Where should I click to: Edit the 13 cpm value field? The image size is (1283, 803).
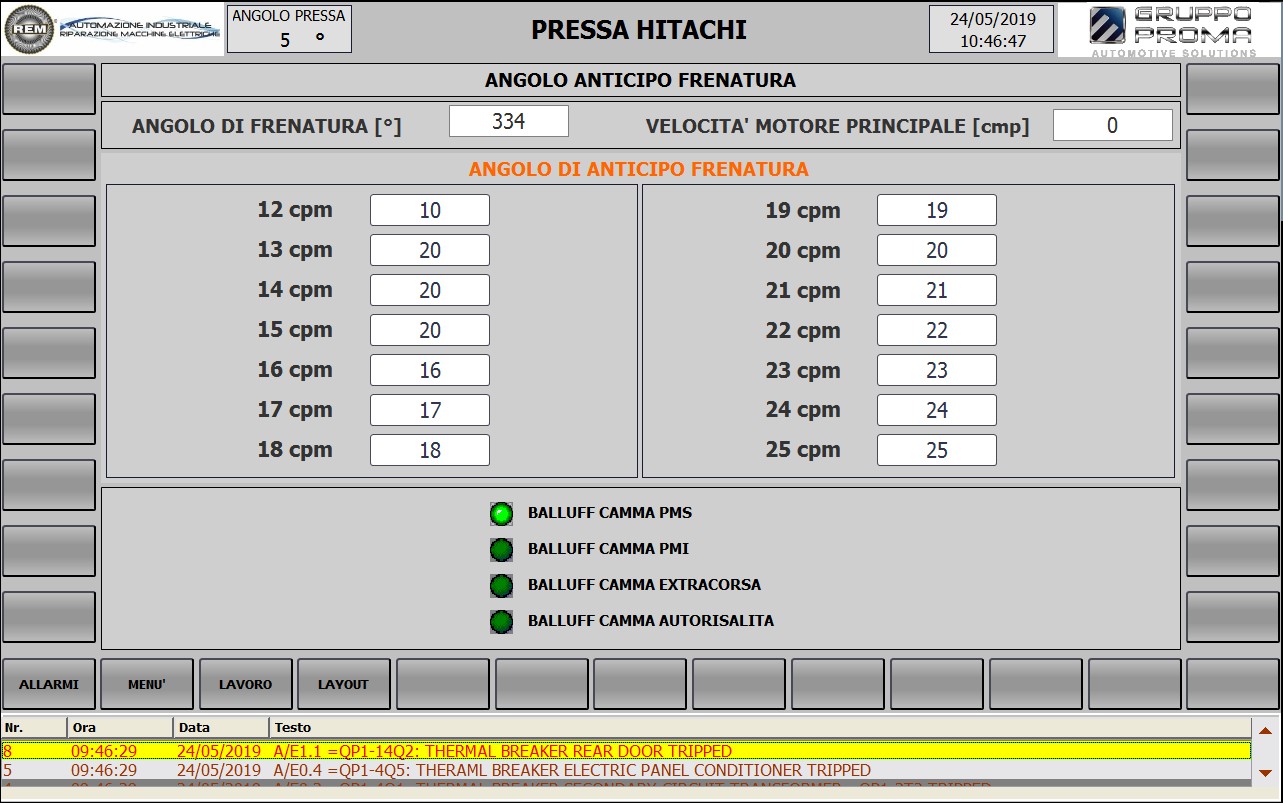tap(430, 250)
